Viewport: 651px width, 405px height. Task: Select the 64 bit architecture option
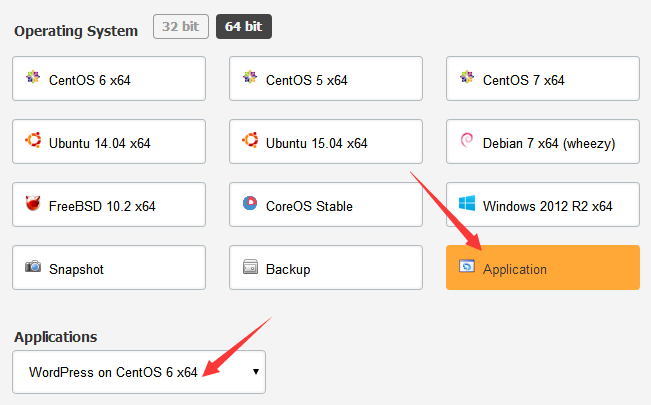(243, 27)
